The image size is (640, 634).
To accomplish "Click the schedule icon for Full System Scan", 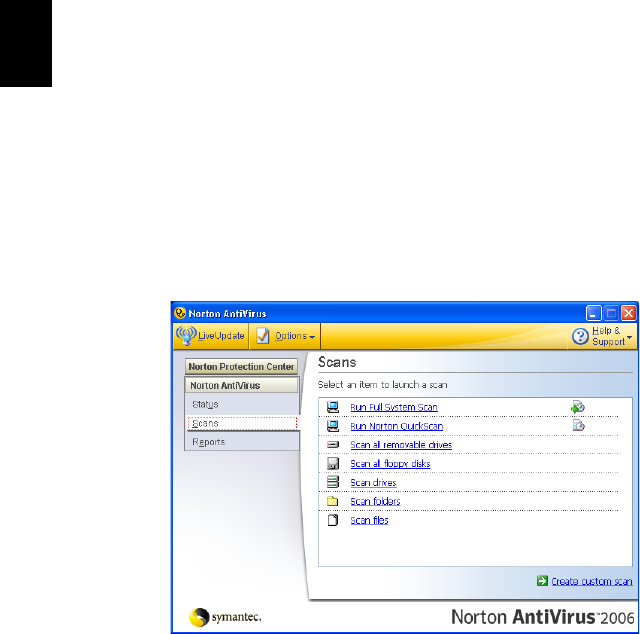I will pyautogui.click(x=578, y=407).
